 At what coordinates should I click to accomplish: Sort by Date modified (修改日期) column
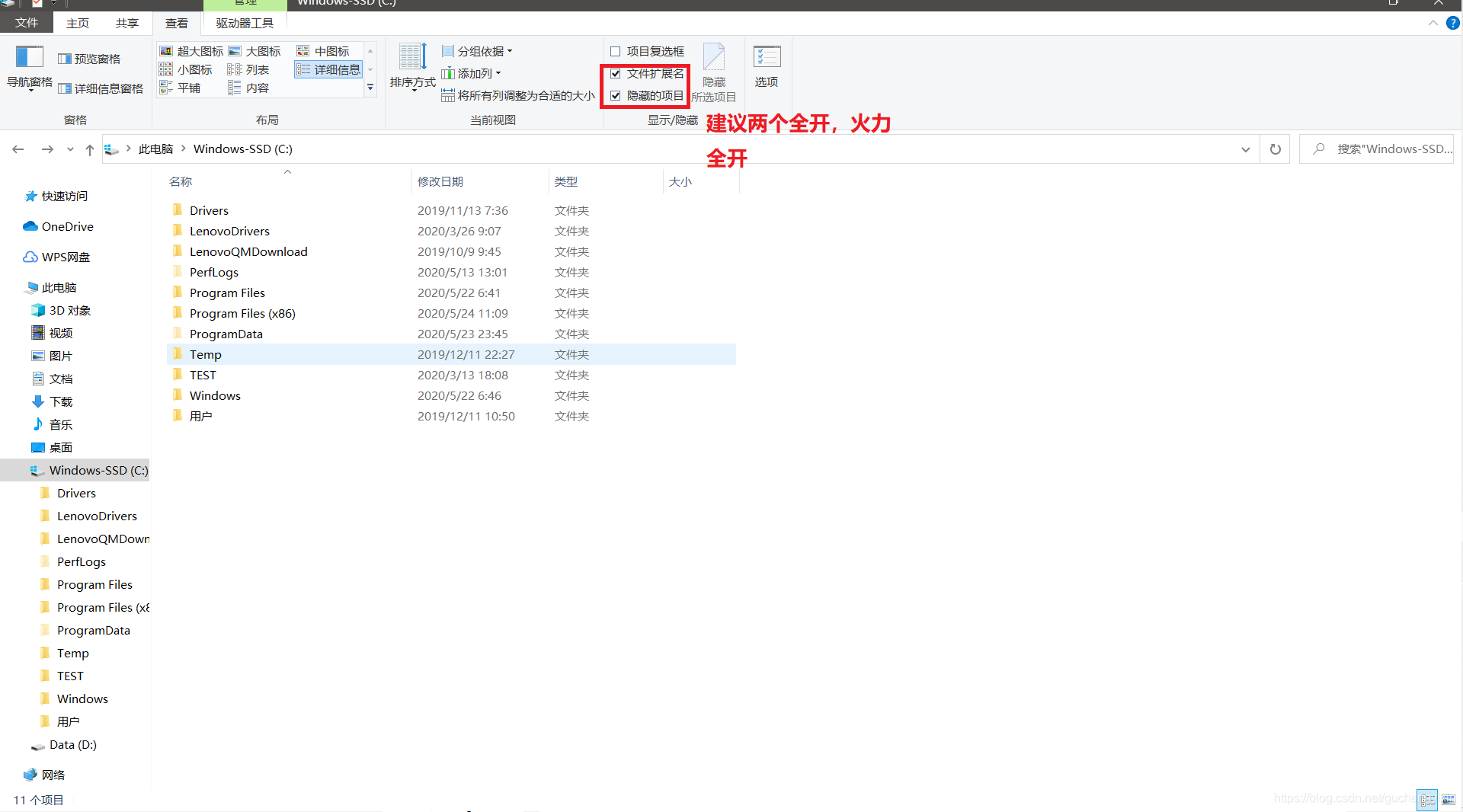pyautogui.click(x=480, y=181)
